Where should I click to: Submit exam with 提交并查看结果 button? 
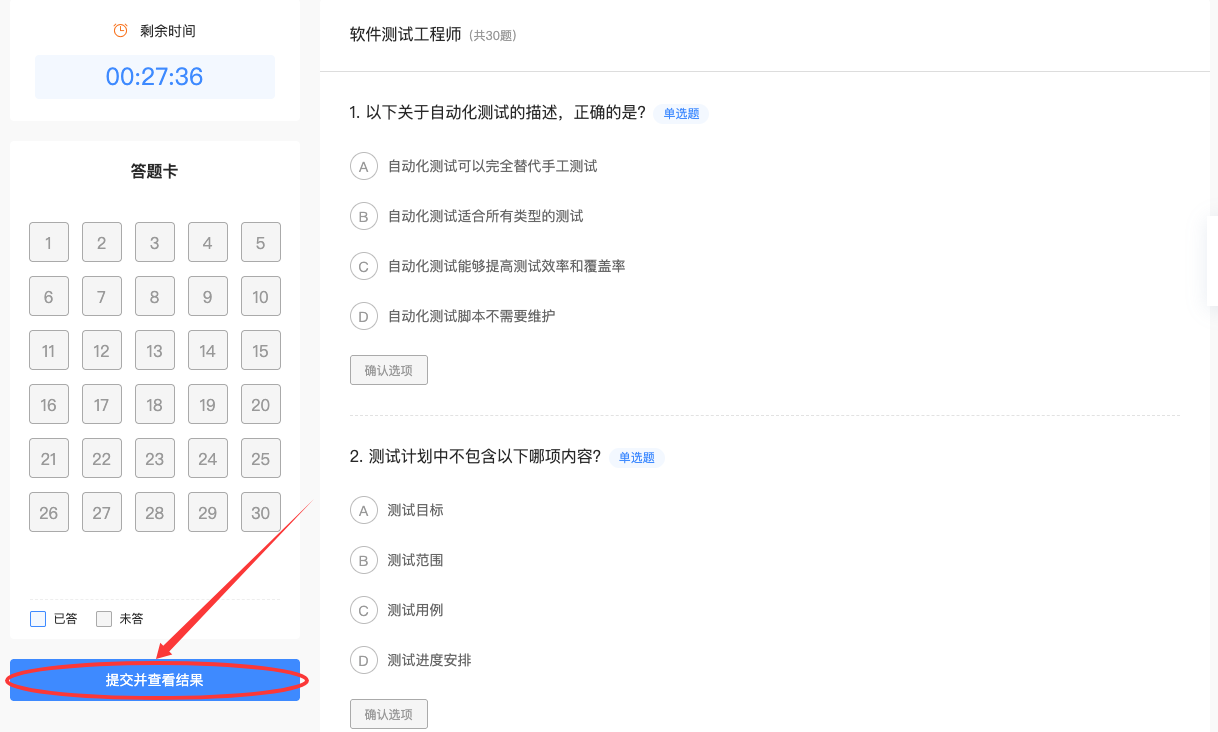(155, 680)
